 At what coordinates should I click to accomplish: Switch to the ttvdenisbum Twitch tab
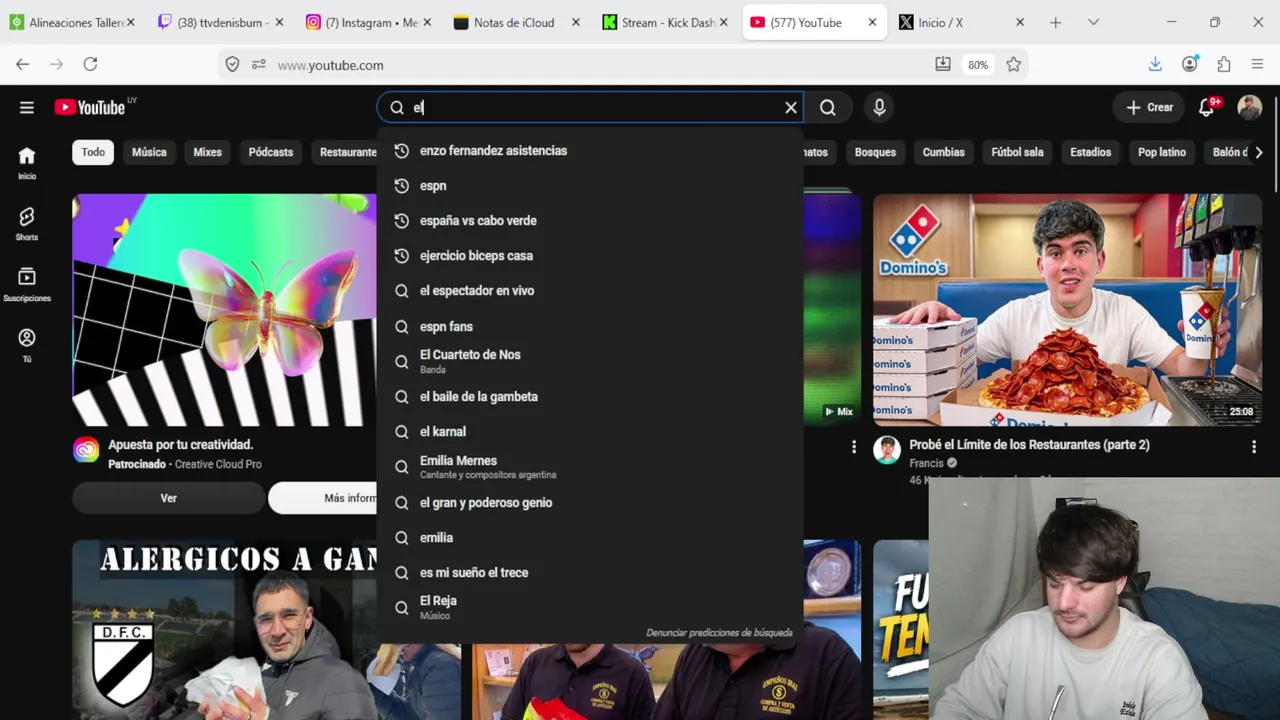(x=221, y=22)
